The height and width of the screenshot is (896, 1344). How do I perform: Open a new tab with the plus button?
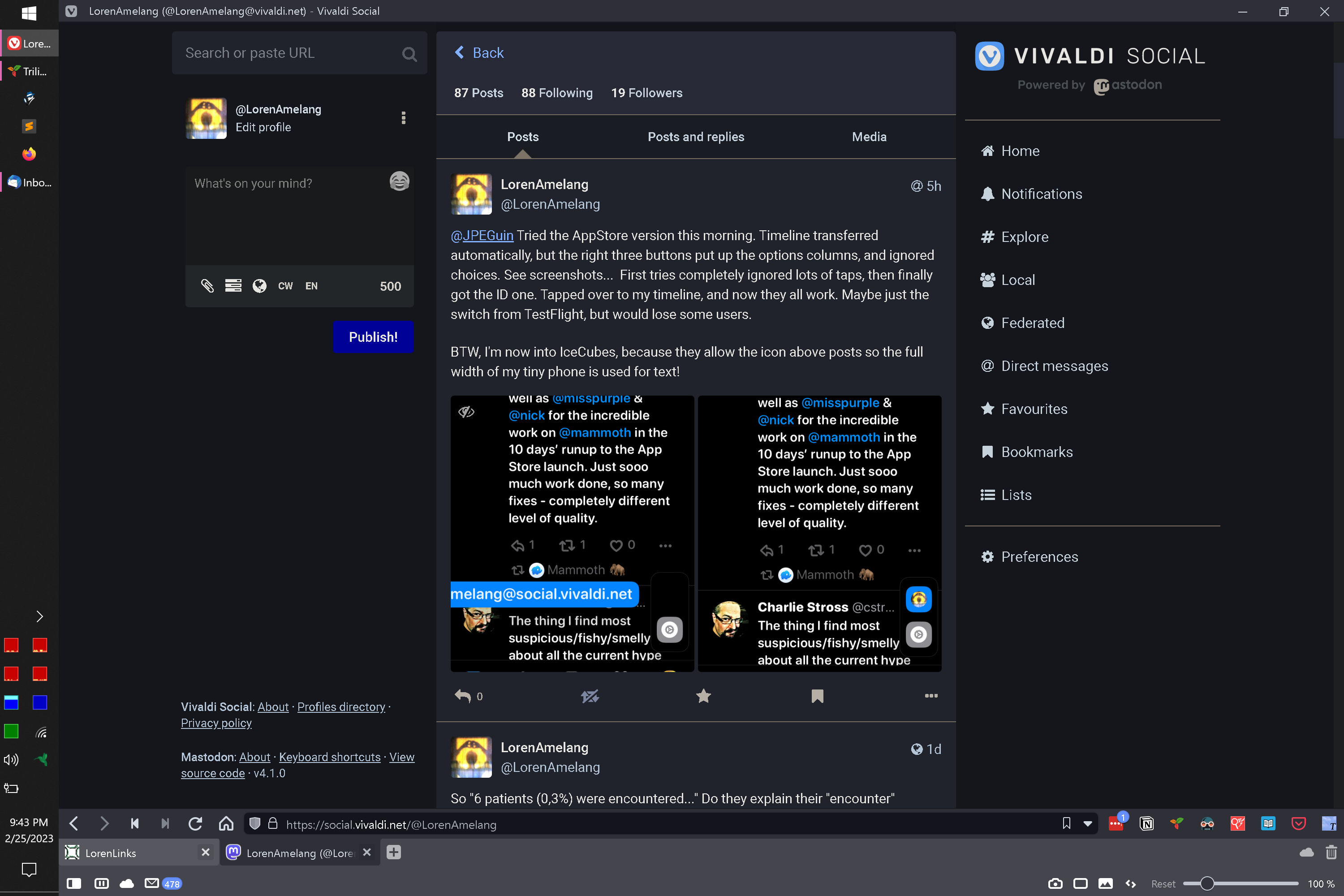(x=394, y=853)
